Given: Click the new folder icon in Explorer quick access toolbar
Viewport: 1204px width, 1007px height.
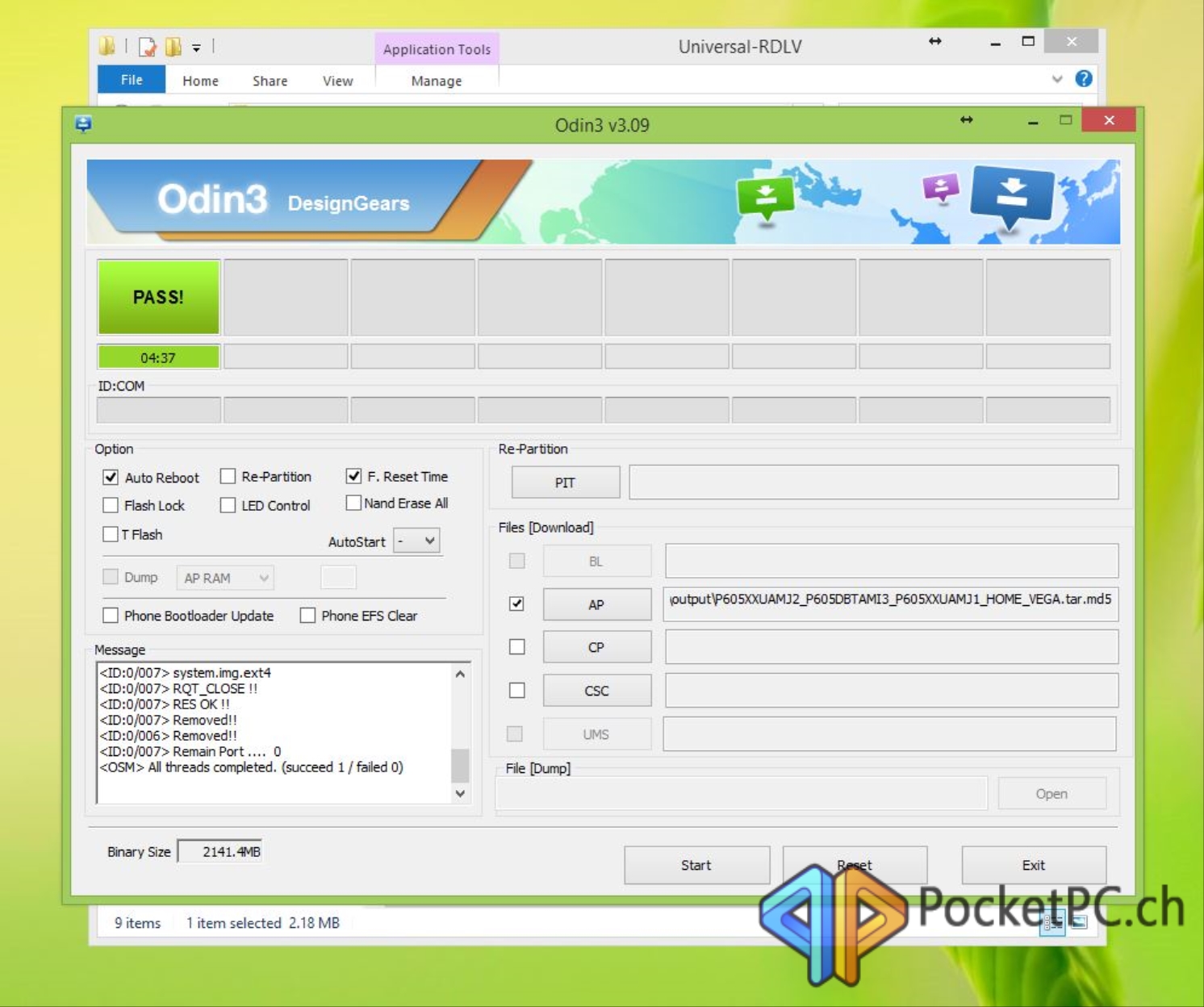Looking at the screenshot, I should click(x=173, y=47).
